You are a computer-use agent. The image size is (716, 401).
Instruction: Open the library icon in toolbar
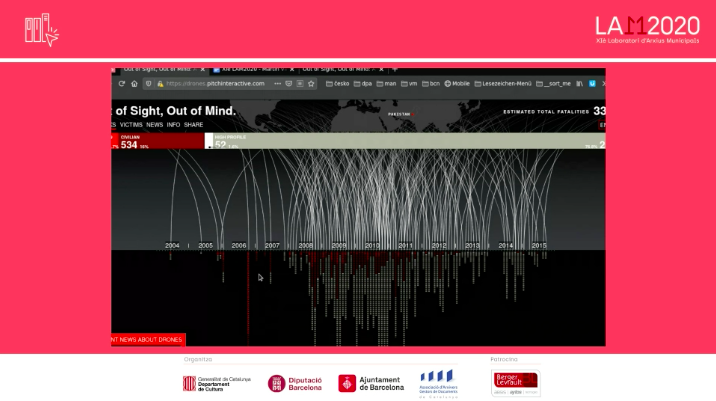point(579,84)
